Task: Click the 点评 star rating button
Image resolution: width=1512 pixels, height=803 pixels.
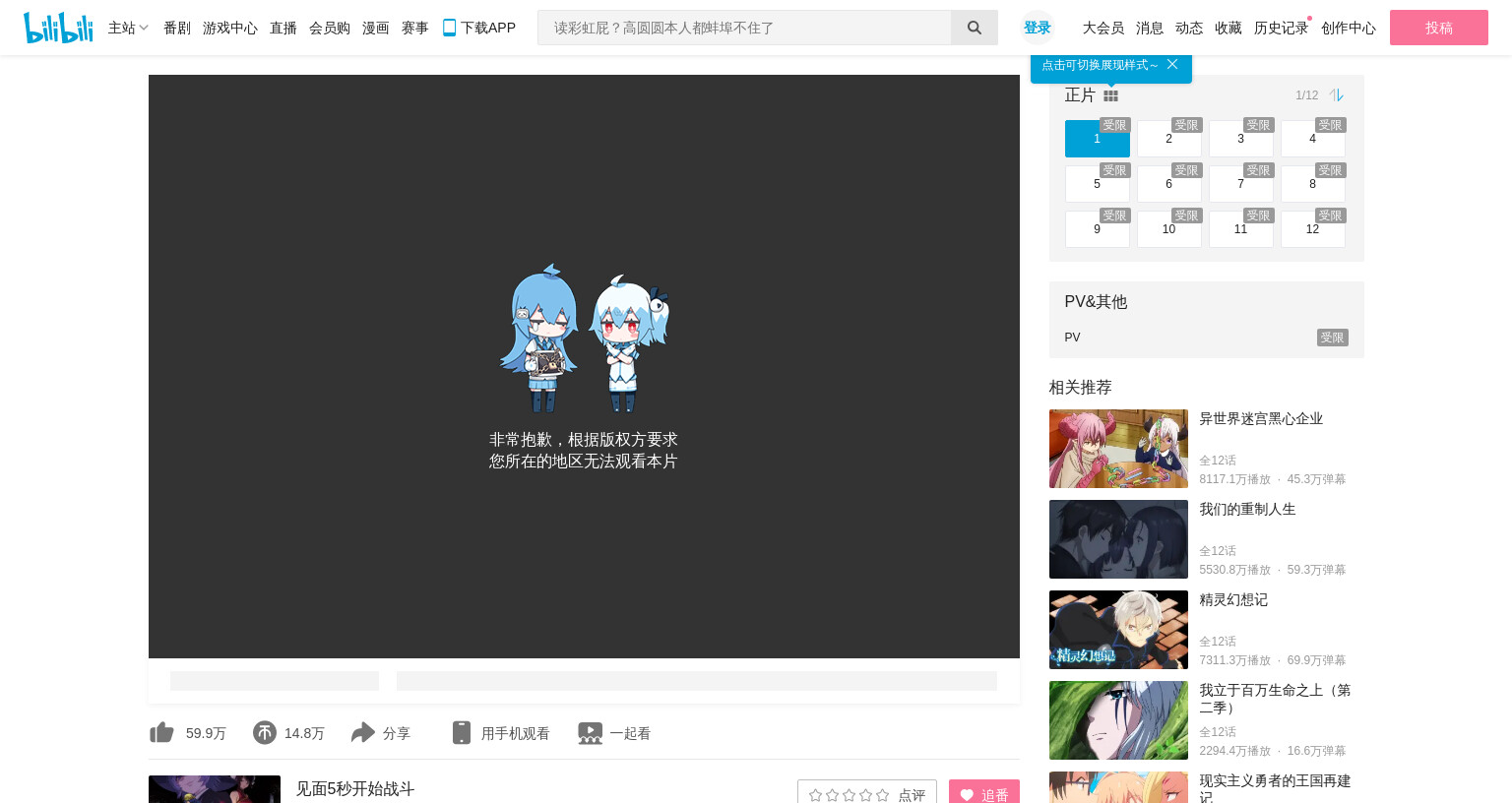Action: [867, 793]
